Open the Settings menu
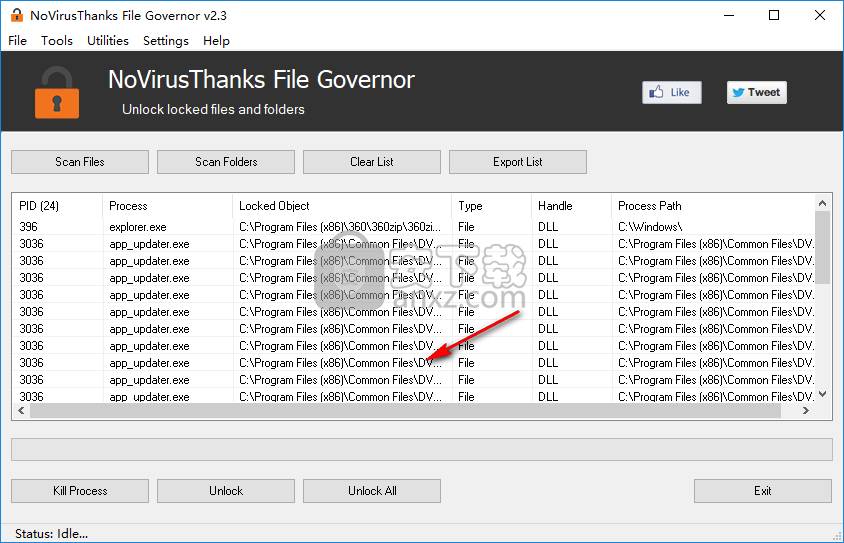This screenshot has width=844, height=543. 166,41
